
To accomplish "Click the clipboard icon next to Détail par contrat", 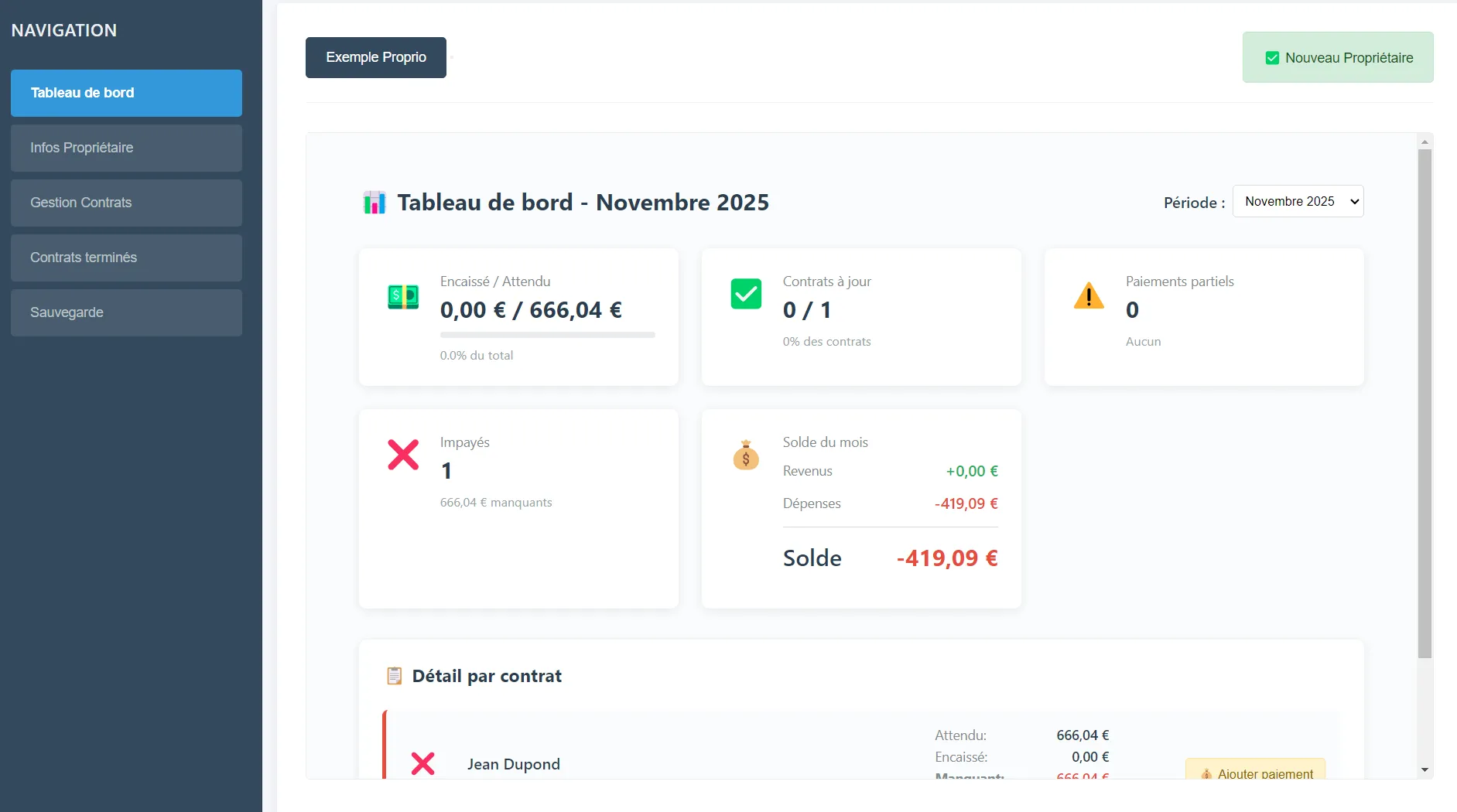I will click(395, 674).
